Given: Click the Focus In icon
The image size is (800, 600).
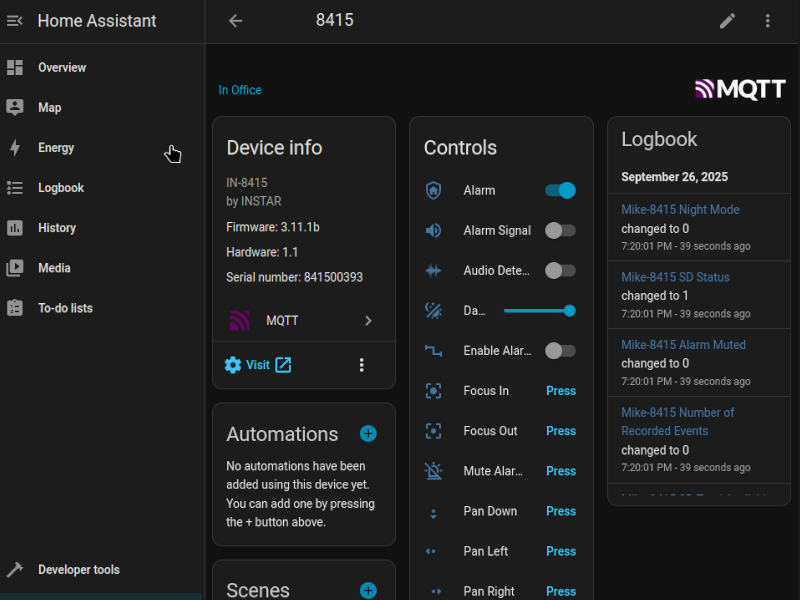Looking at the screenshot, I should [433, 391].
